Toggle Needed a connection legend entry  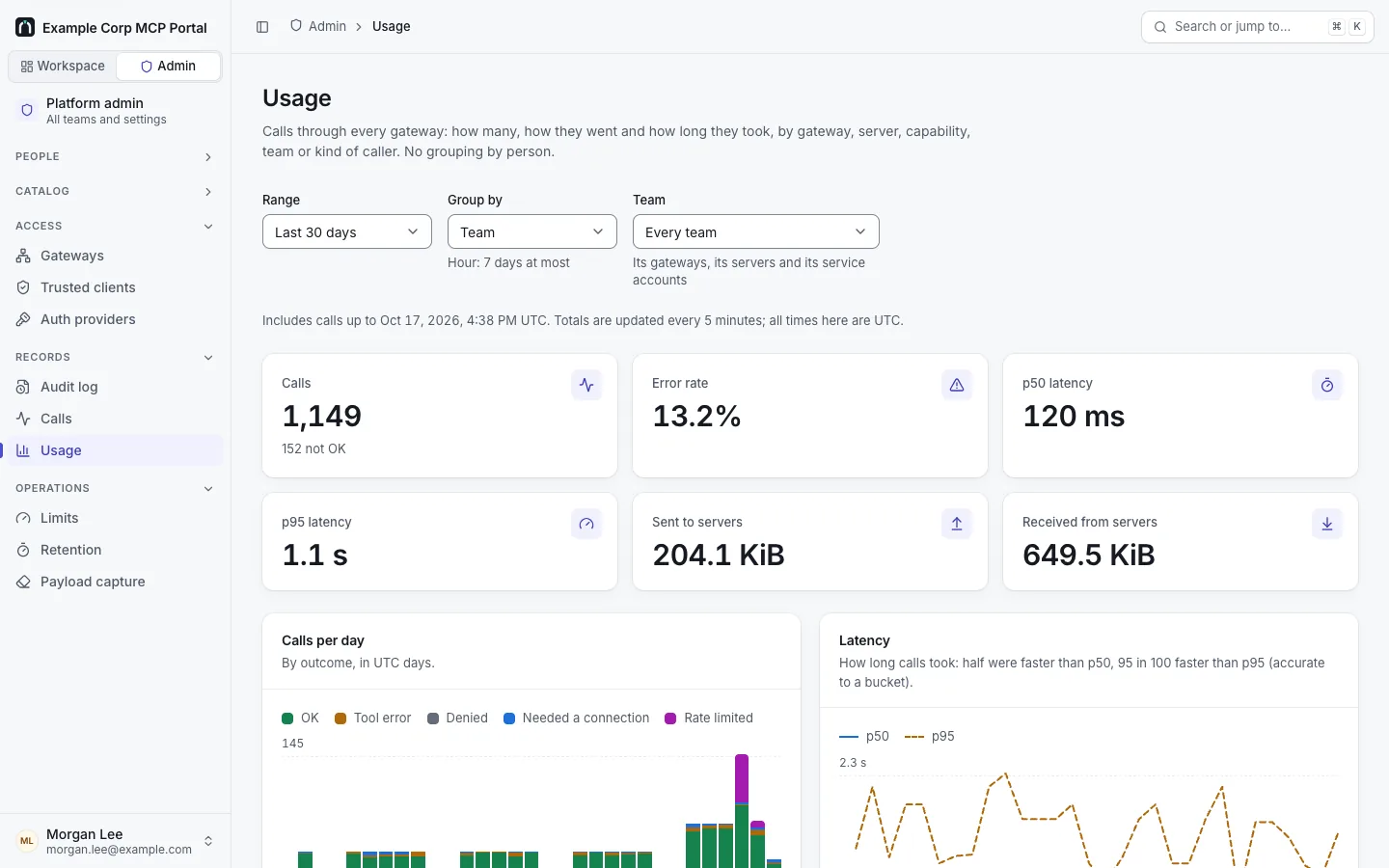coord(577,718)
